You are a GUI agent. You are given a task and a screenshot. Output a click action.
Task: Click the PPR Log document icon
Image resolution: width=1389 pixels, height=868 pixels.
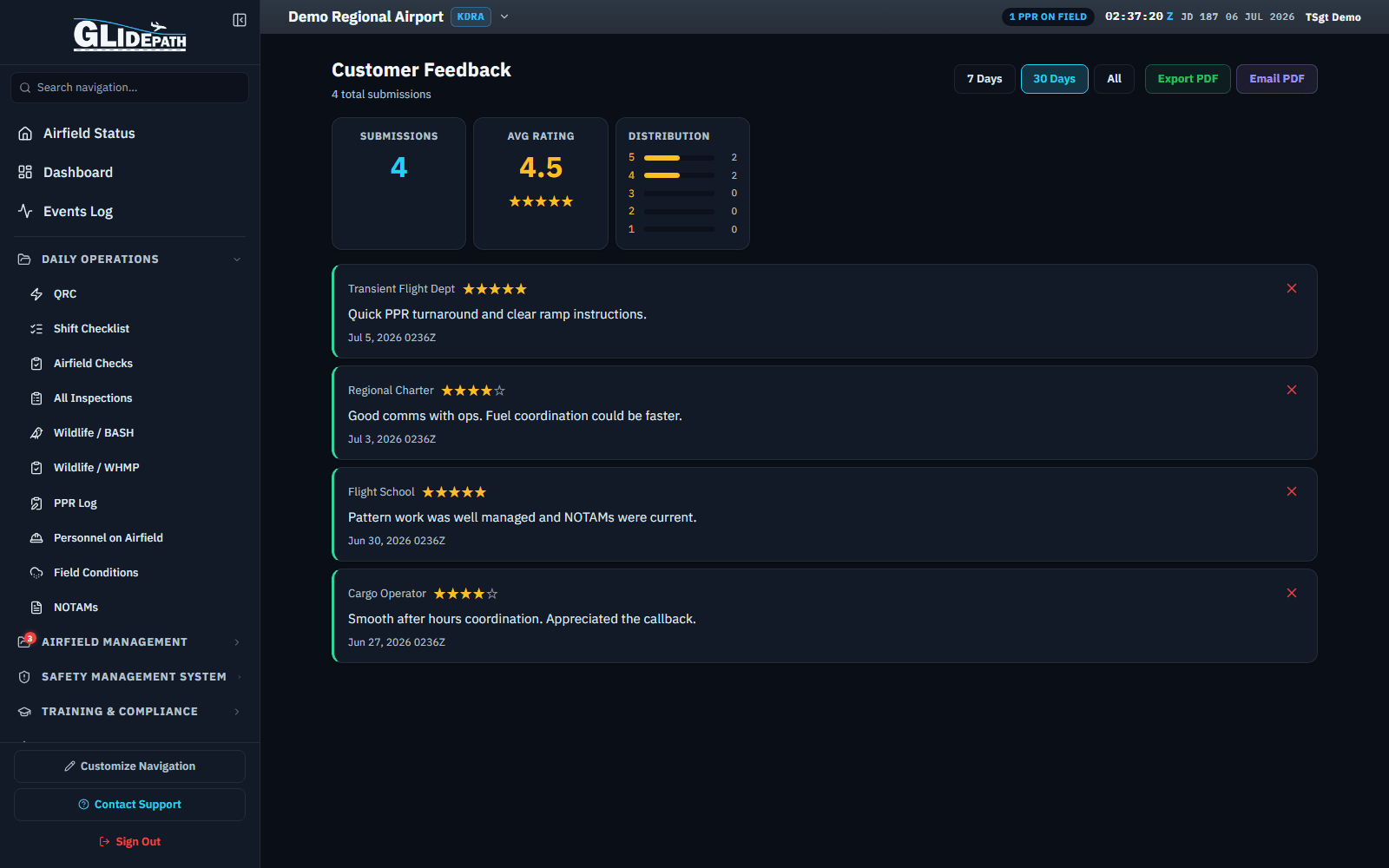(x=36, y=503)
